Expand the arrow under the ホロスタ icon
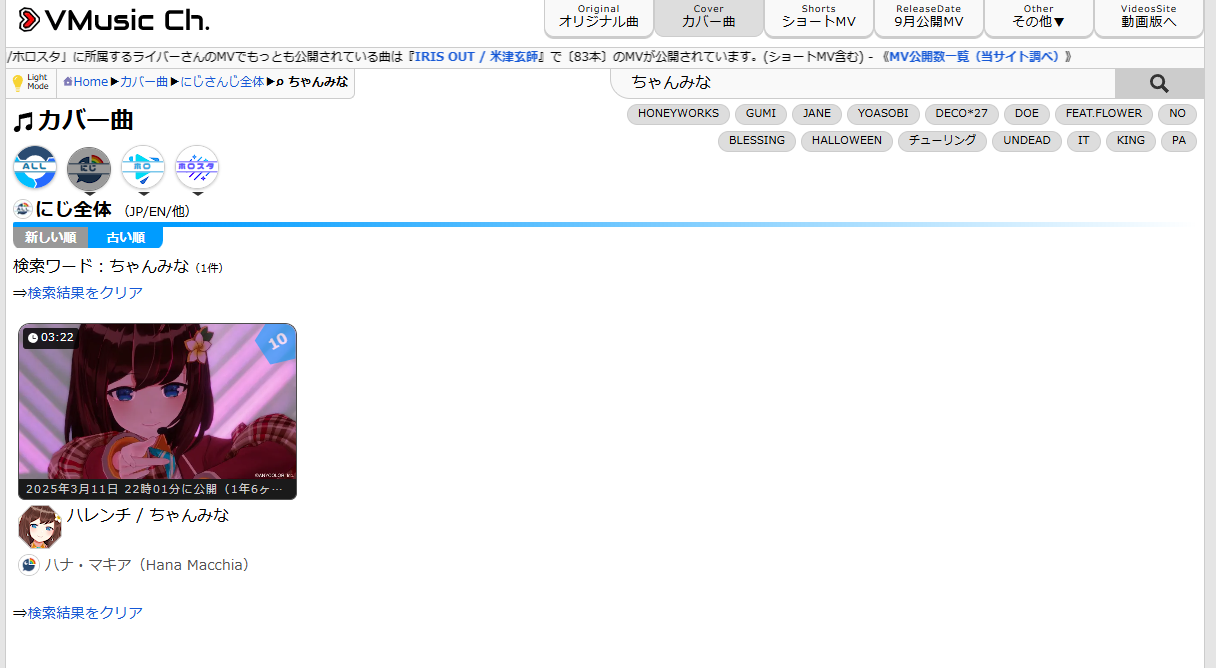The height and width of the screenshot is (668, 1216). [x=197, y=194]
